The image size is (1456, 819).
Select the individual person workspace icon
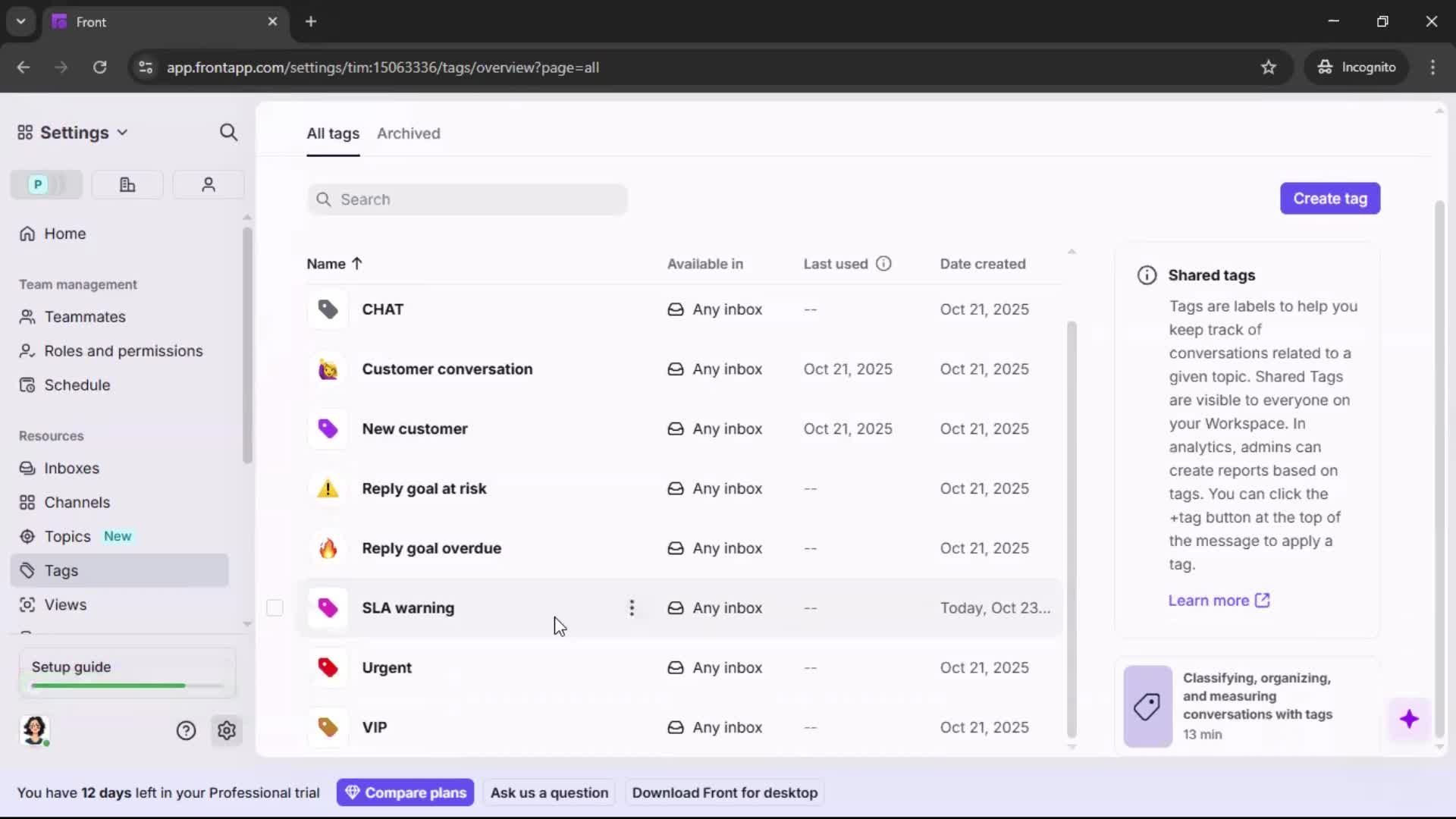[208, 184]
